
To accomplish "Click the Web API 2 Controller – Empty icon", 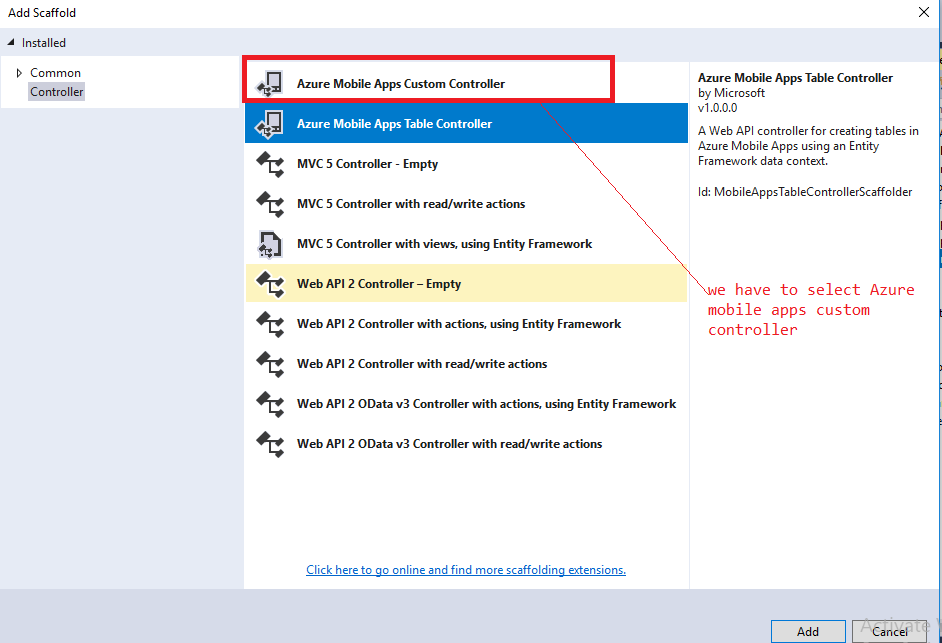I will tap(270, 284).
